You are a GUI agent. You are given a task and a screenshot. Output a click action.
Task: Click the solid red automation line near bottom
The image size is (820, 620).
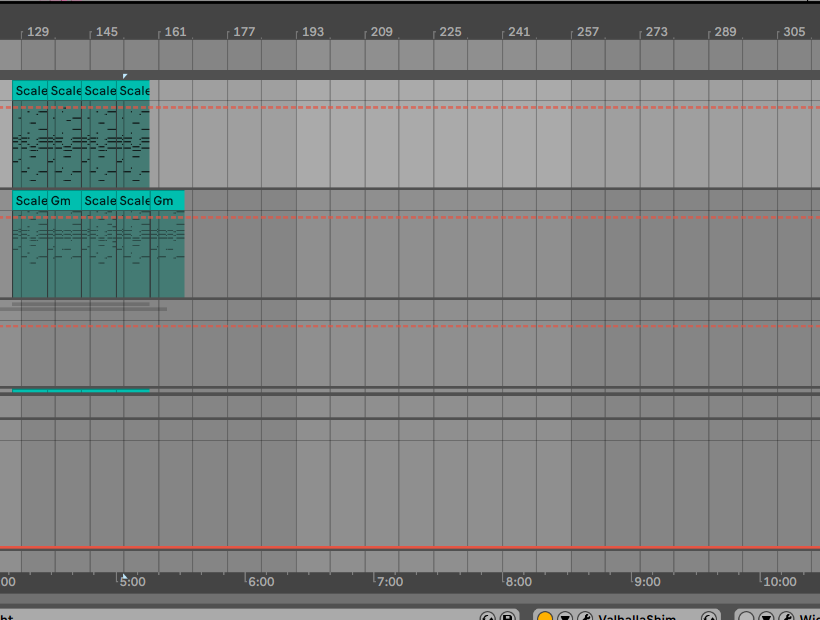tap(410, 548)
